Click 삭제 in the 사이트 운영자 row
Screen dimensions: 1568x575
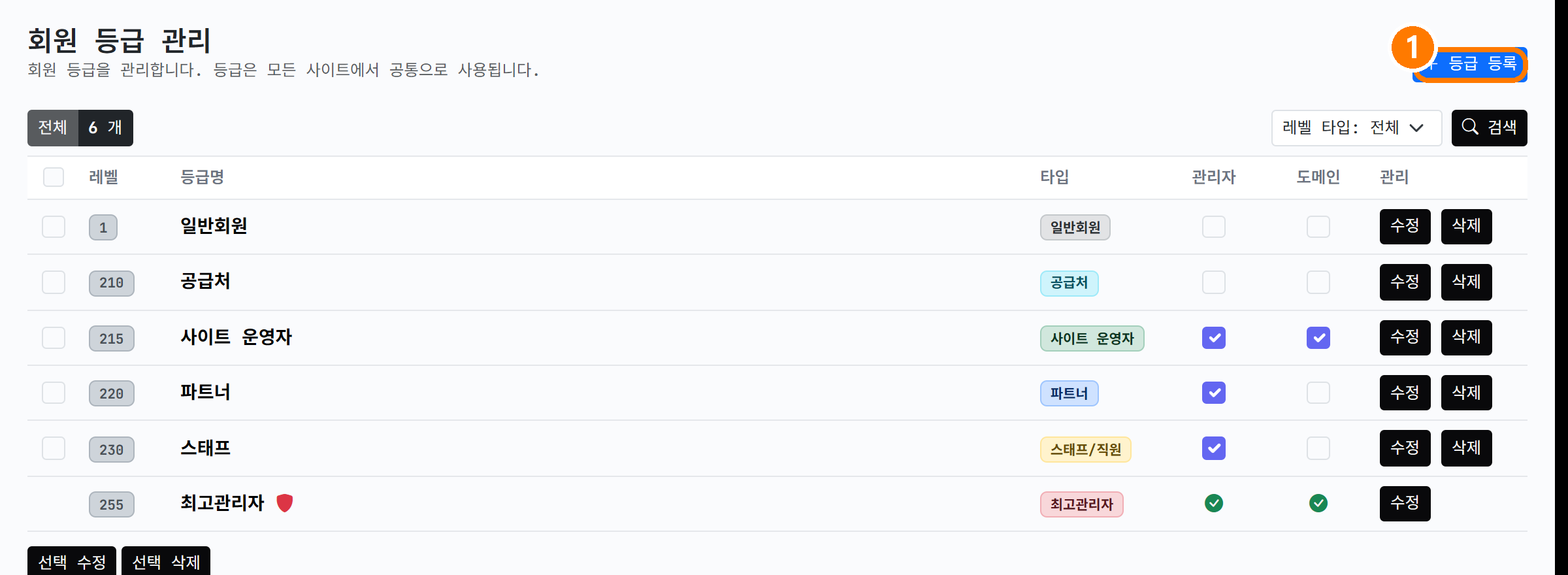click(x=1466, y=337)
